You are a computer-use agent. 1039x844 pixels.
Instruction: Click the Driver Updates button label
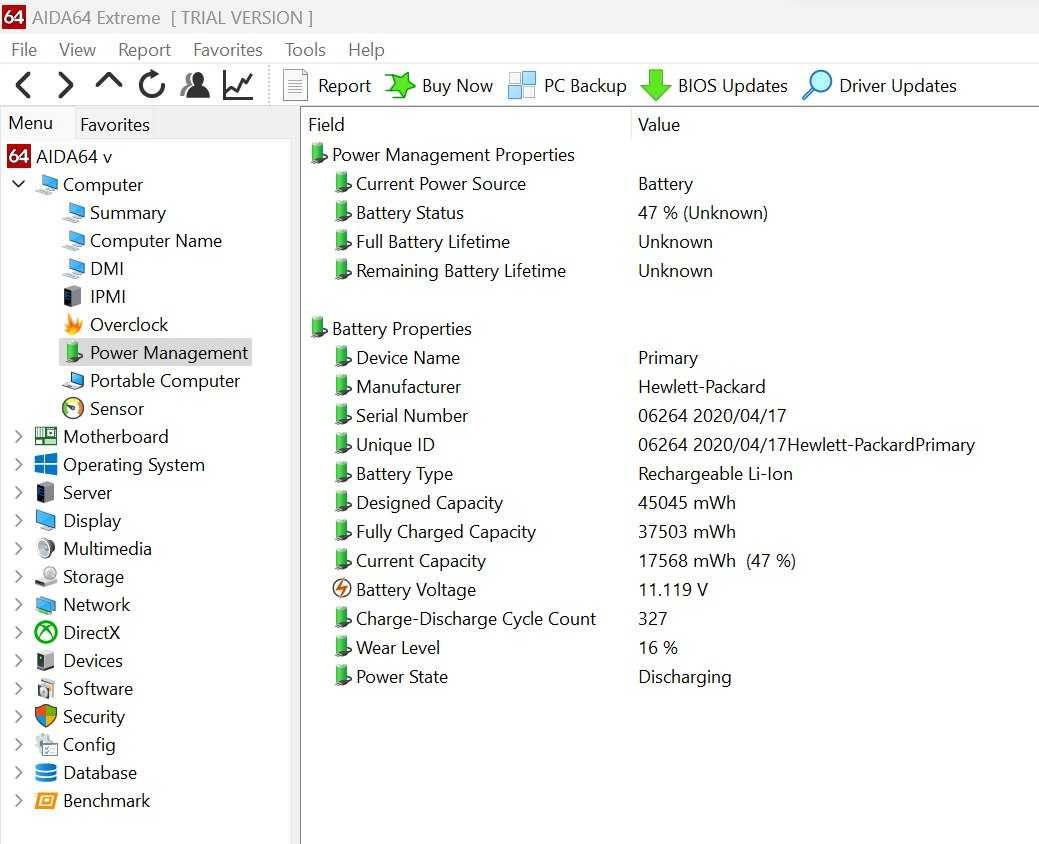tap(898, 85)
